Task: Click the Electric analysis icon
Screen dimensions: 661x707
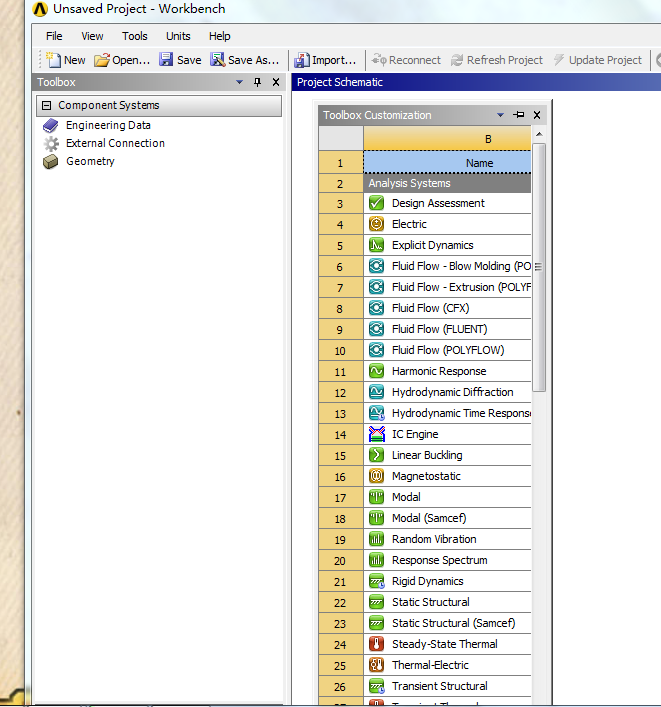Action: coord(376,224)
